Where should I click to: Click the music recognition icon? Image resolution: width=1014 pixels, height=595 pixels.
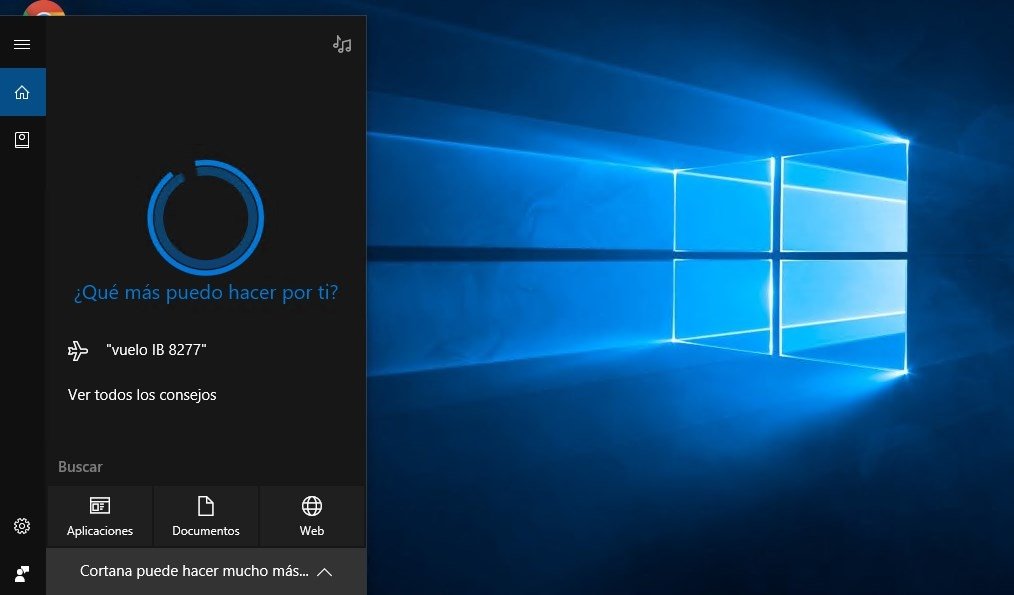342,44
